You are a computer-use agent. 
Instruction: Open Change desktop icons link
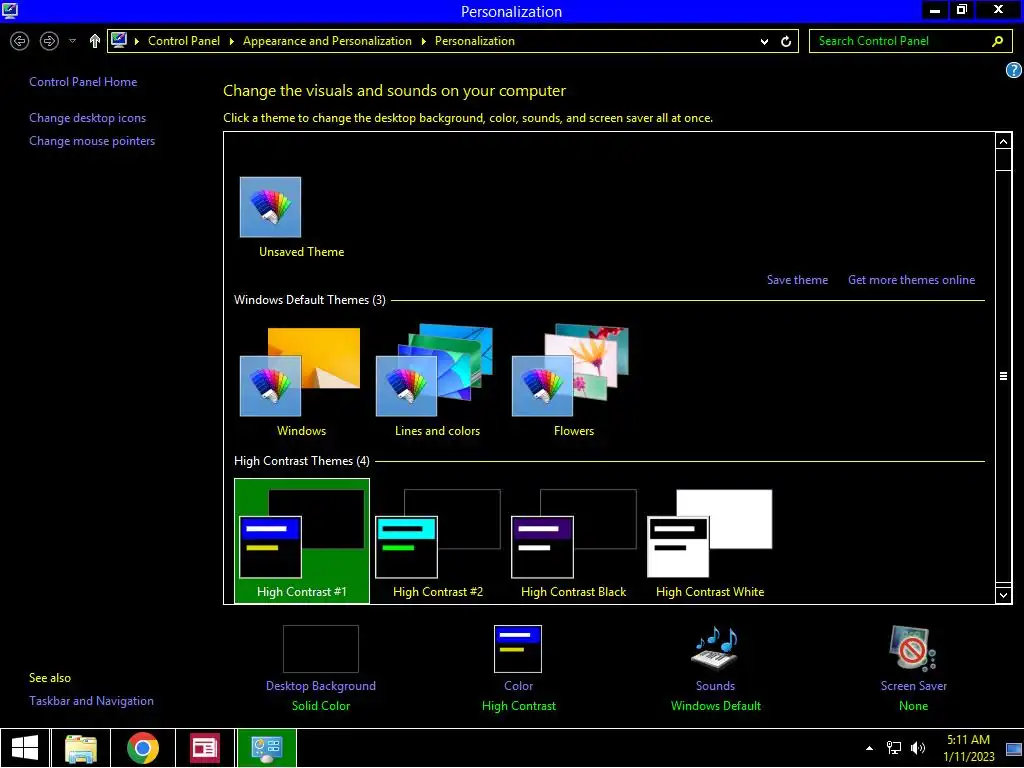pyautogui.click(x=88, y=118)
